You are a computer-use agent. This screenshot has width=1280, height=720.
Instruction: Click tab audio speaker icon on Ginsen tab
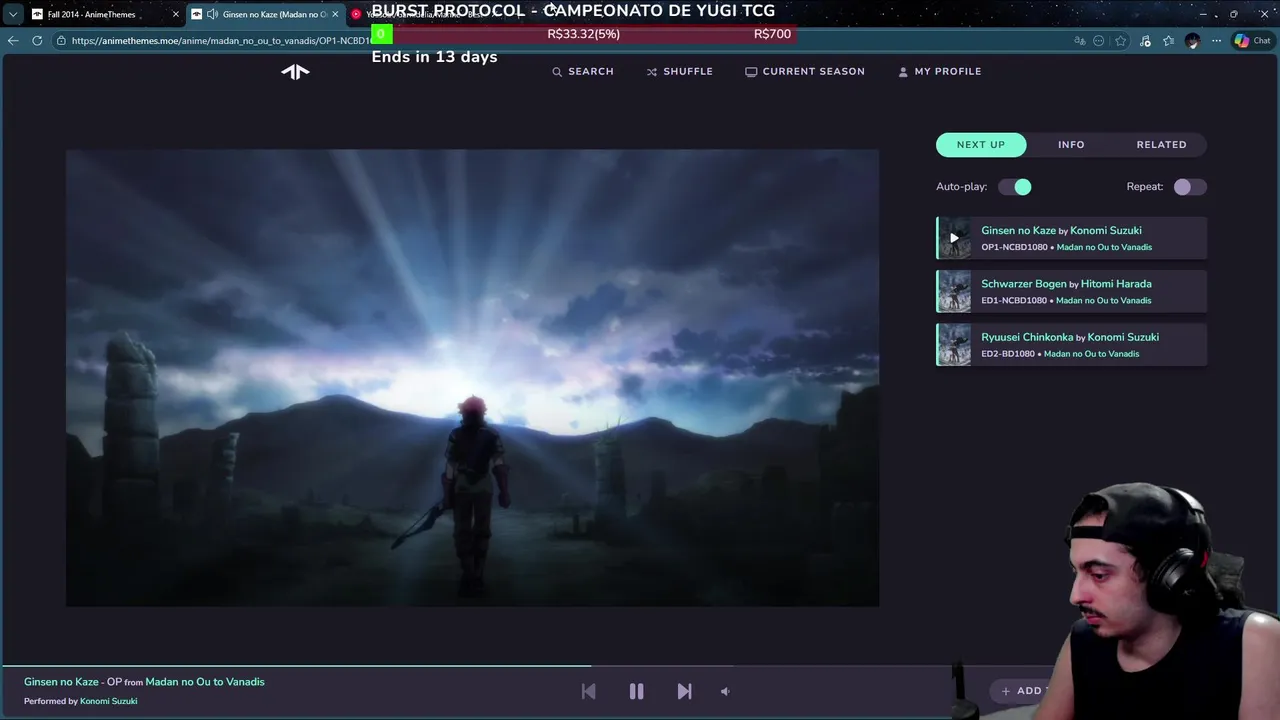212,14
